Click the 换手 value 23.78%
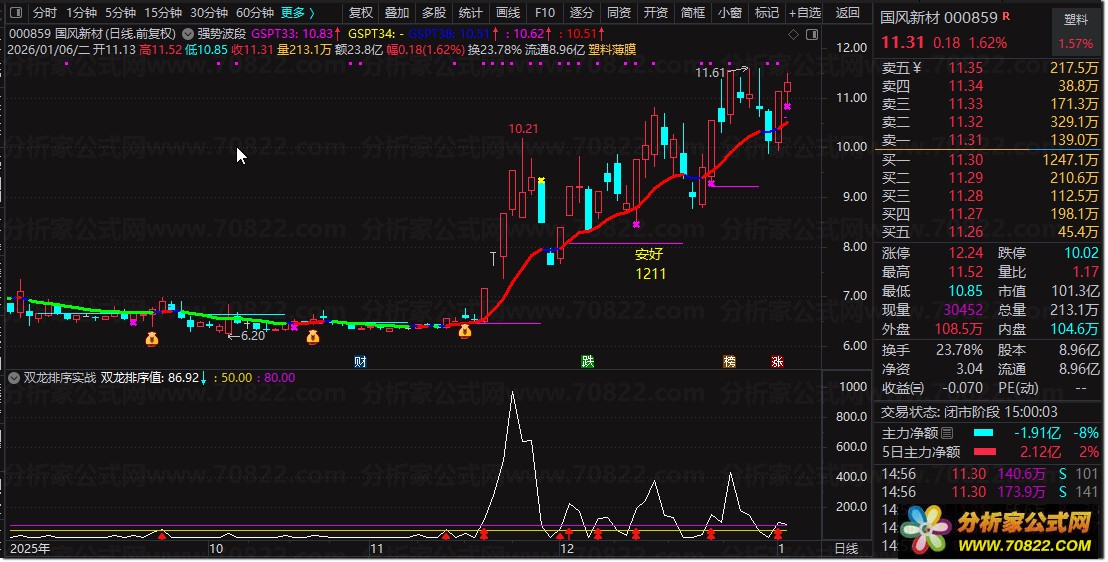 click(960, 350)
